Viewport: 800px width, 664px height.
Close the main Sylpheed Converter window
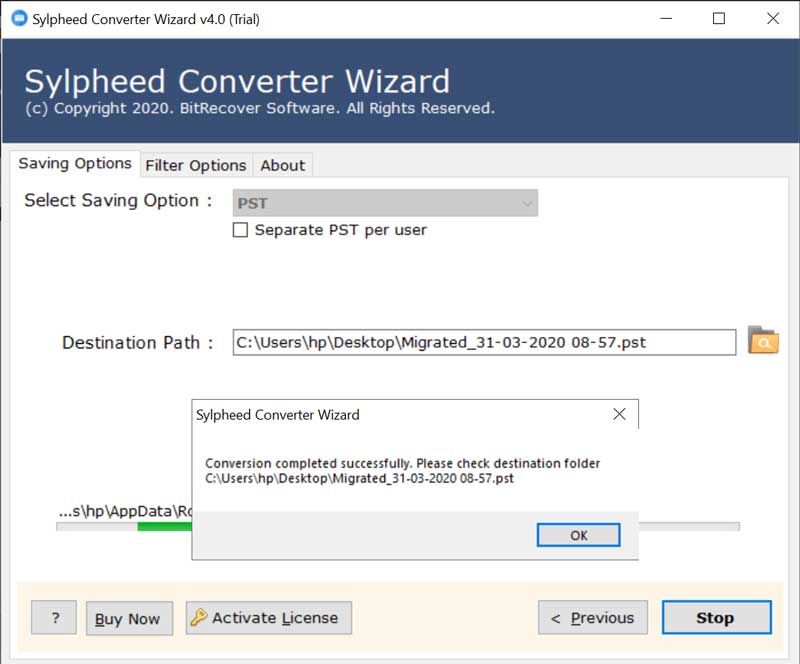point(773,19)
